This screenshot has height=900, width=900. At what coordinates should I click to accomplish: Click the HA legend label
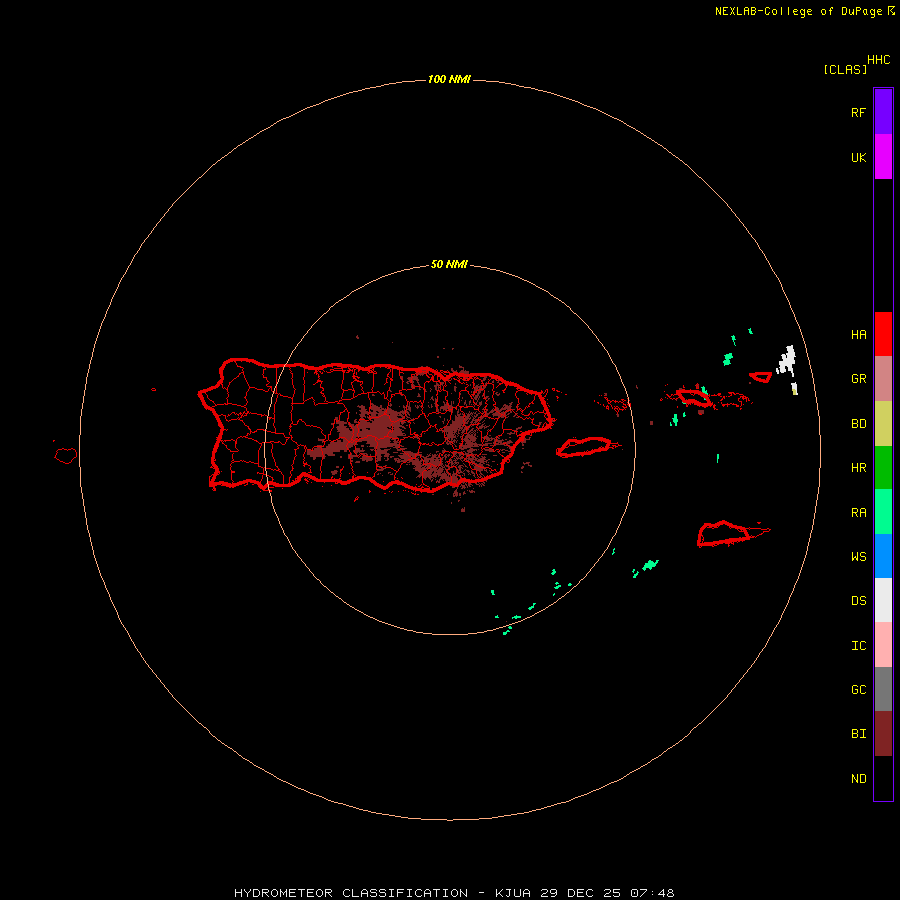pyautogui.click(x=858, y=335)
